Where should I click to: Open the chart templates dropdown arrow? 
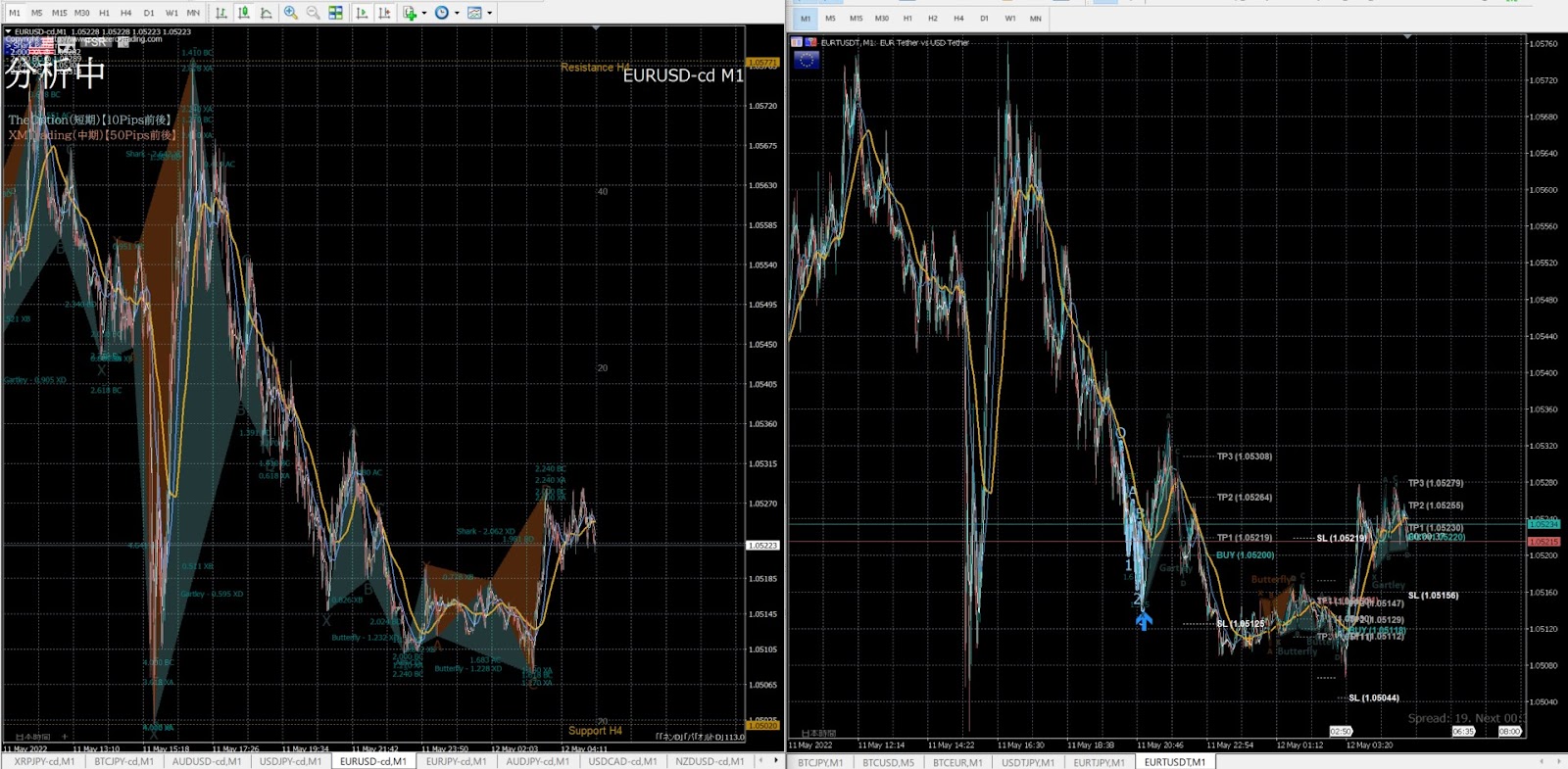[490, 13]
